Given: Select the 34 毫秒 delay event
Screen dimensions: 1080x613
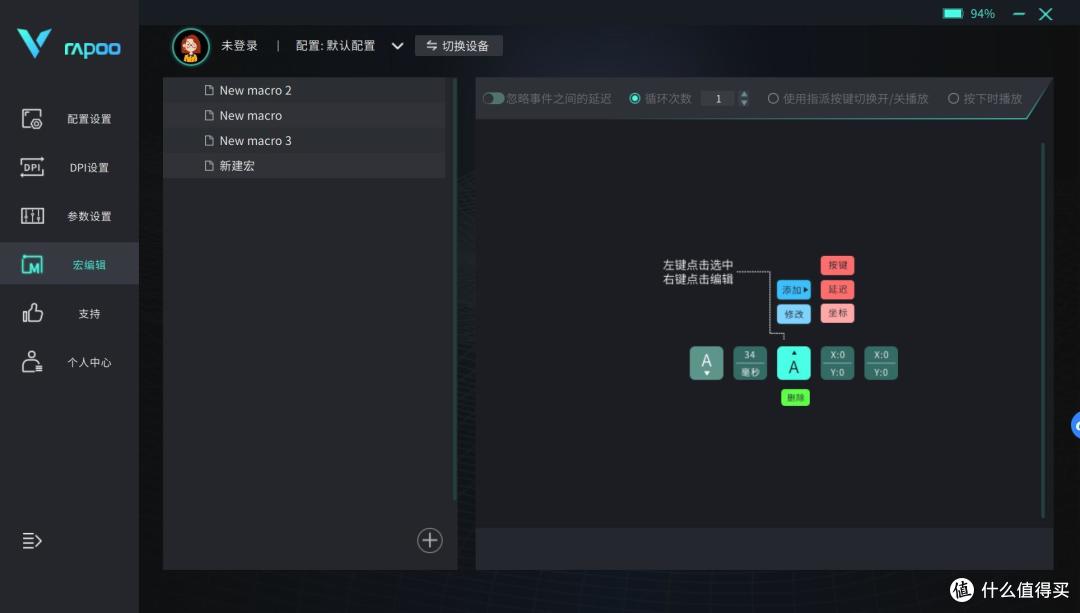Looking at the screenshot, I should tap(750, 363).
